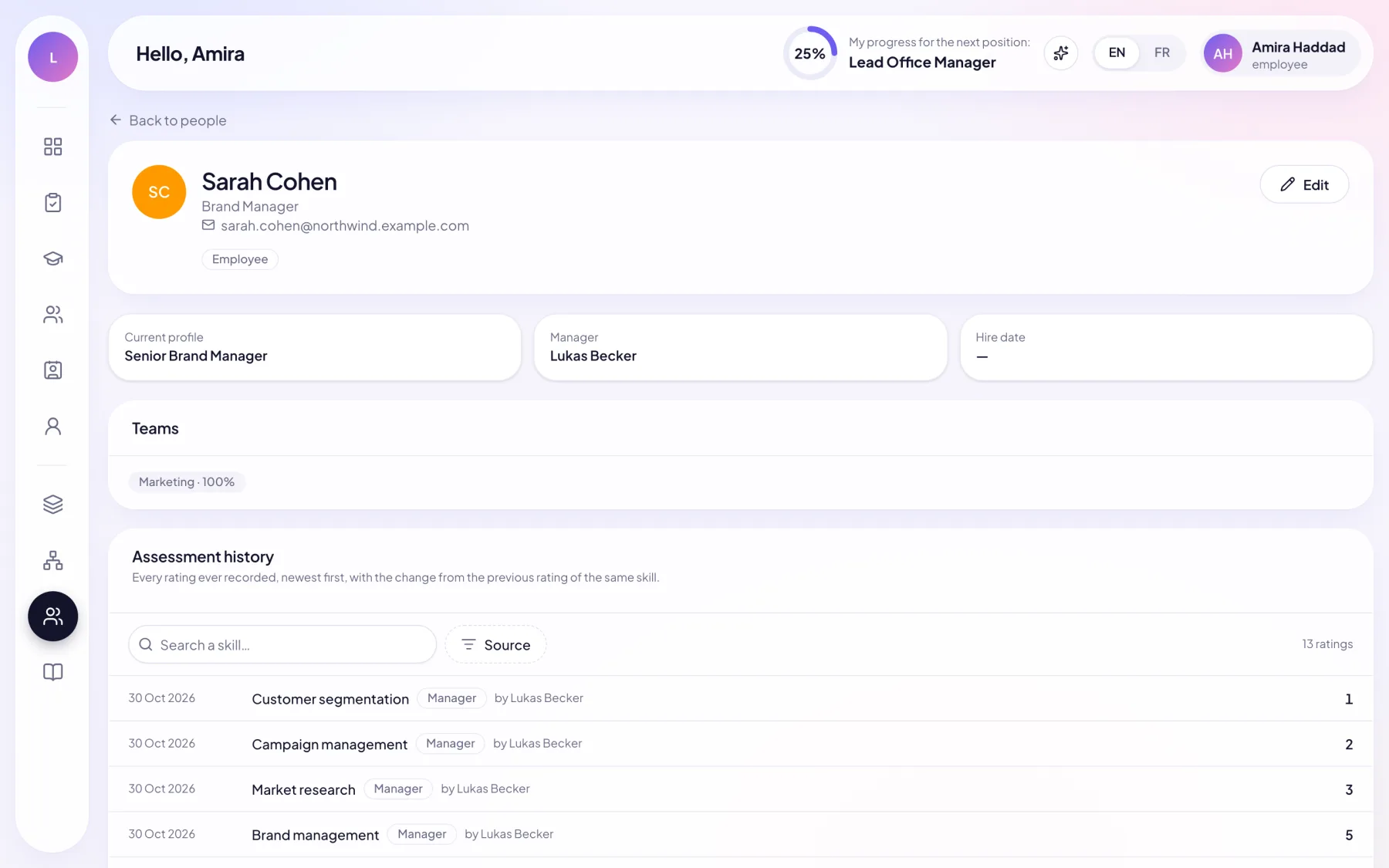Click the Lukas Becker manager card

tap(741, 347)
